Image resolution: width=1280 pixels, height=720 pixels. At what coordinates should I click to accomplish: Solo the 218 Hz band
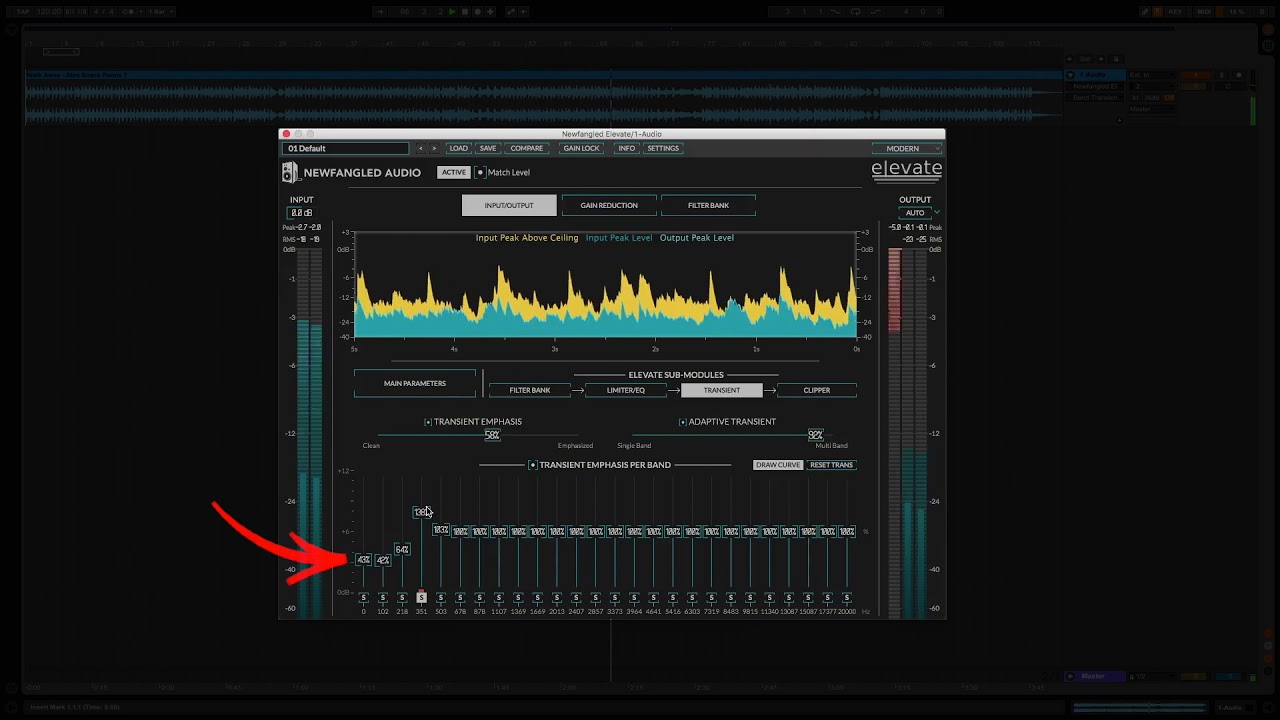402,598
